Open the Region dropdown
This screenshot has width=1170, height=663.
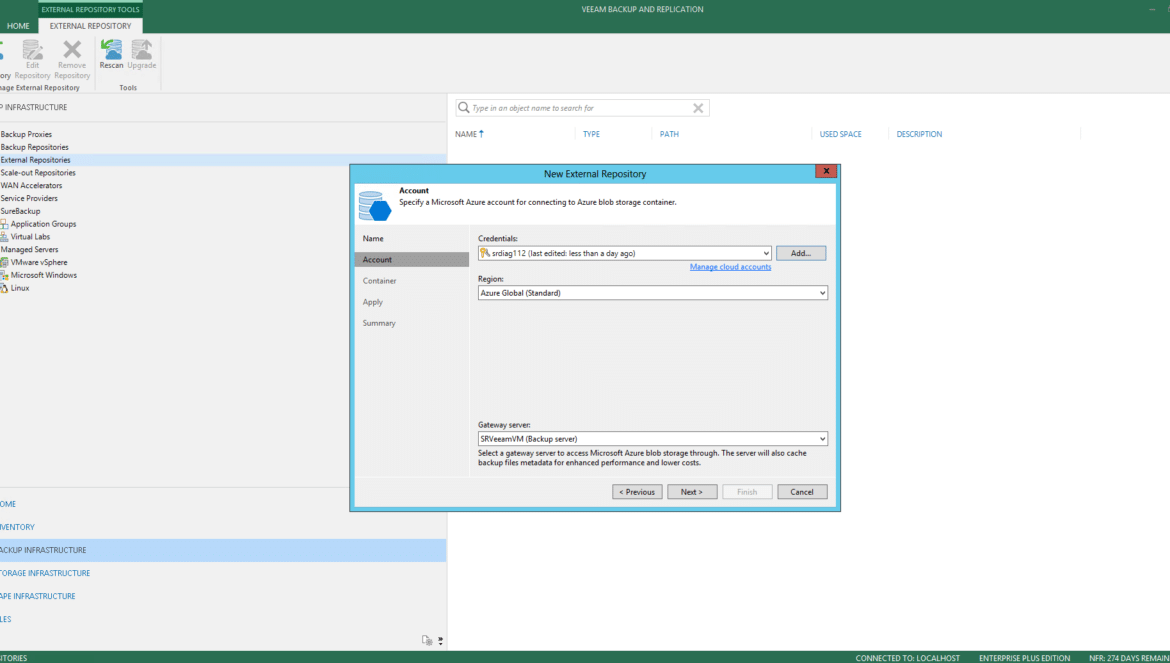click(x=822, y=293)
